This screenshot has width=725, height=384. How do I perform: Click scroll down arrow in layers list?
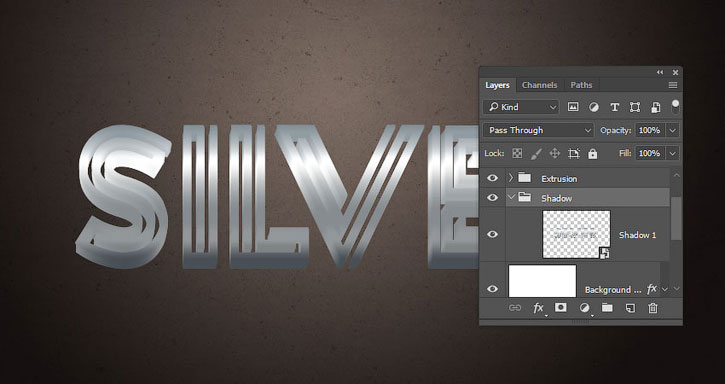pos(676,289)
